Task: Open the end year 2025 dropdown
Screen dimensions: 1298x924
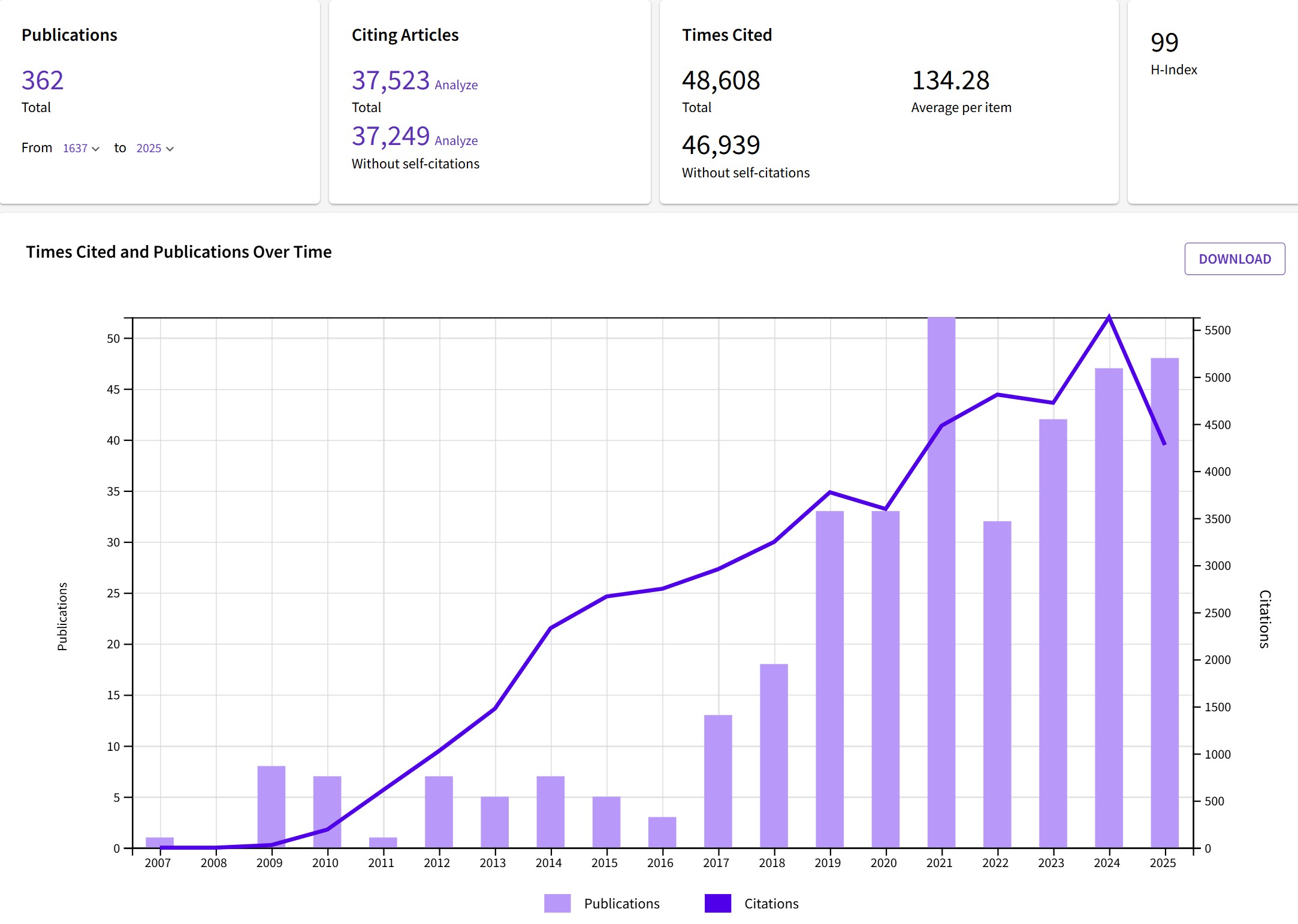Action: (155, 148)
